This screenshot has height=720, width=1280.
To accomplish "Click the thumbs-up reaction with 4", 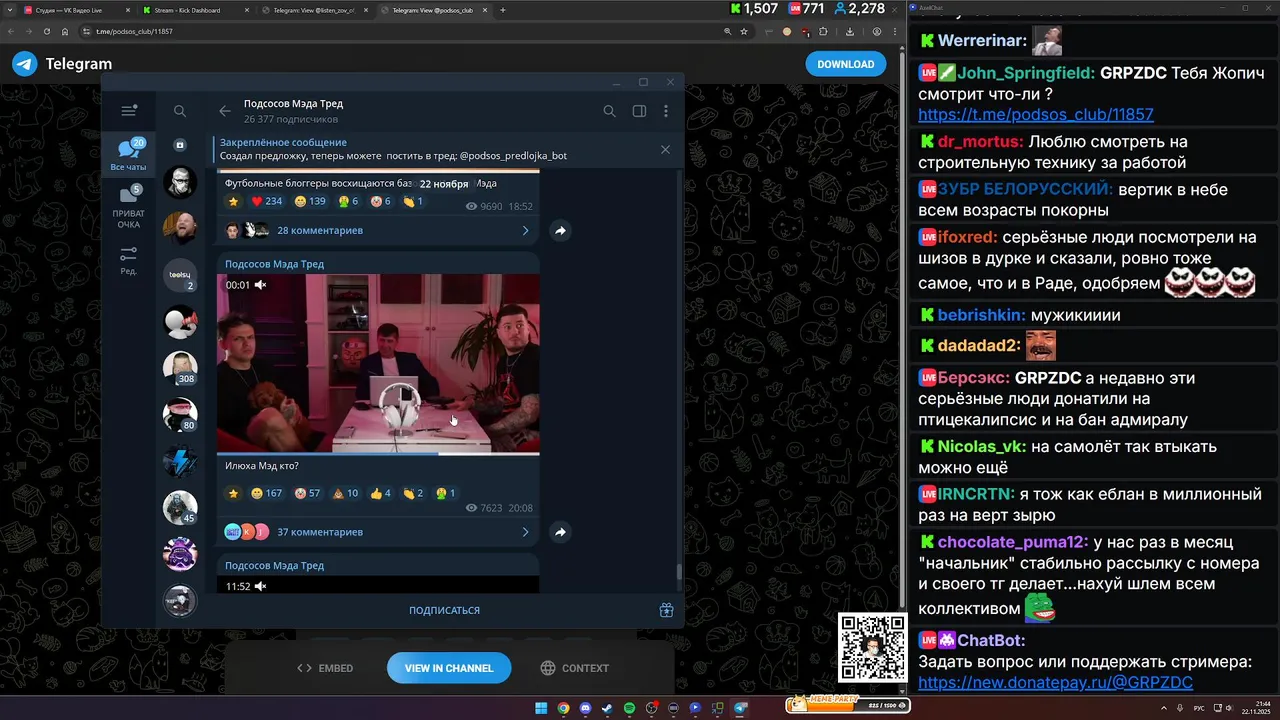I will pos(381,493).
